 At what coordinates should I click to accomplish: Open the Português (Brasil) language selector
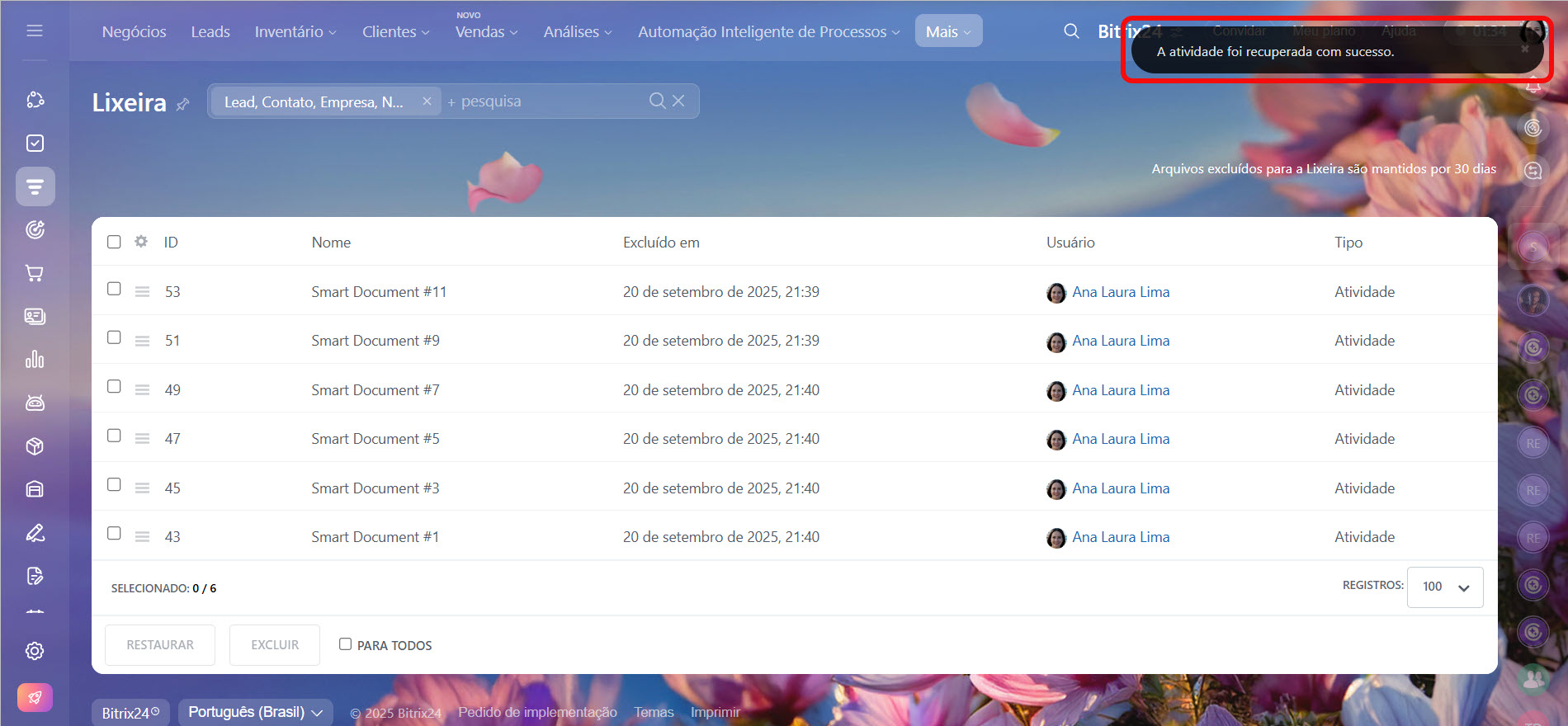254,712
